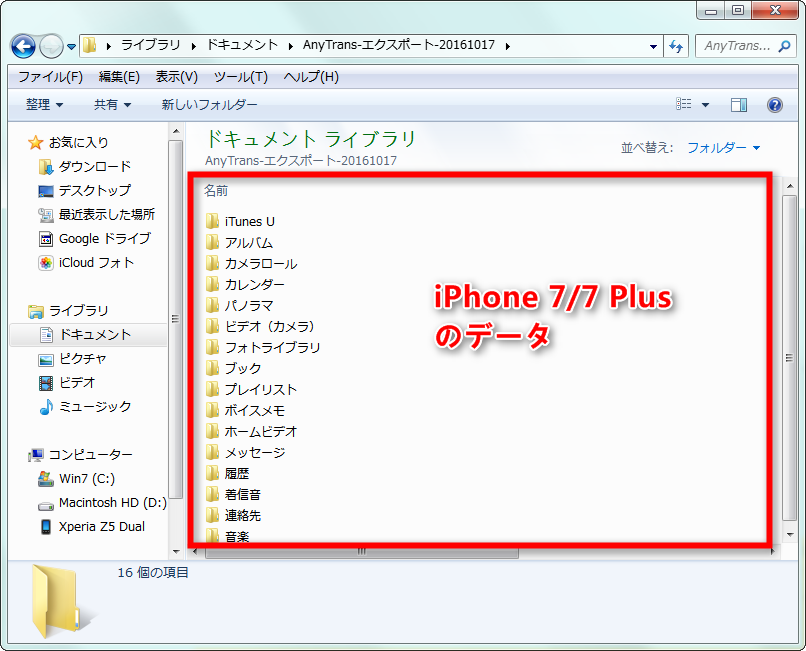806x651 pixels.
Task: Click the greyed-out Forward arrow button
Action: tap(51, 47)
